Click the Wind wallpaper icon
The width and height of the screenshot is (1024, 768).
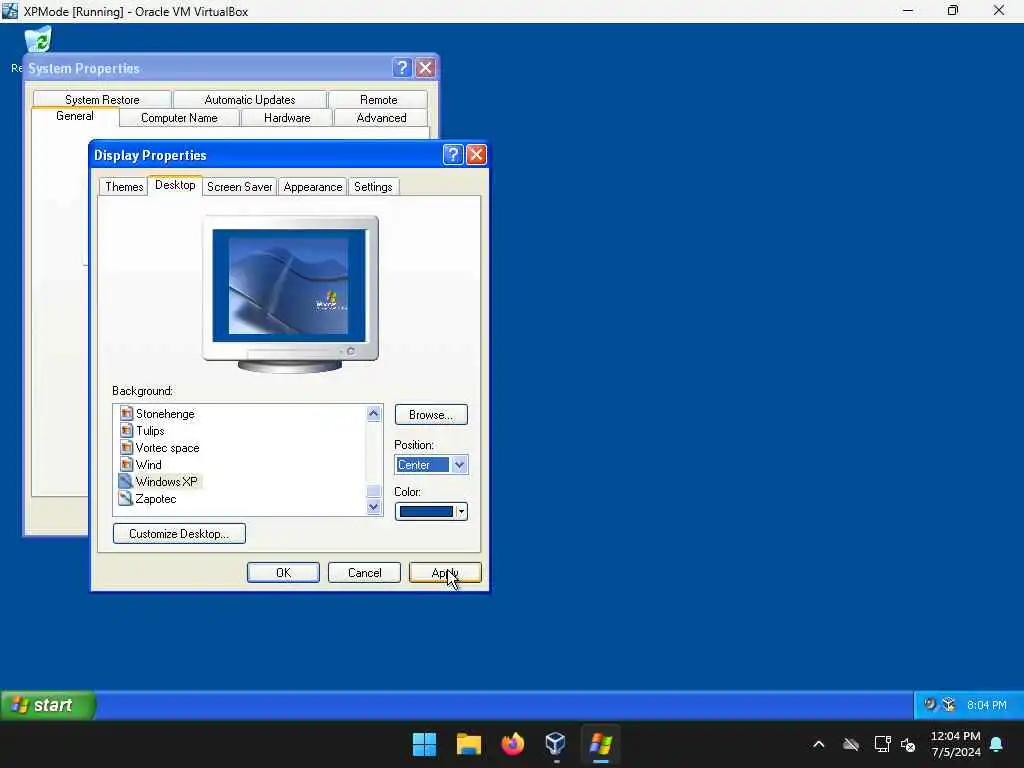[127, 465]
